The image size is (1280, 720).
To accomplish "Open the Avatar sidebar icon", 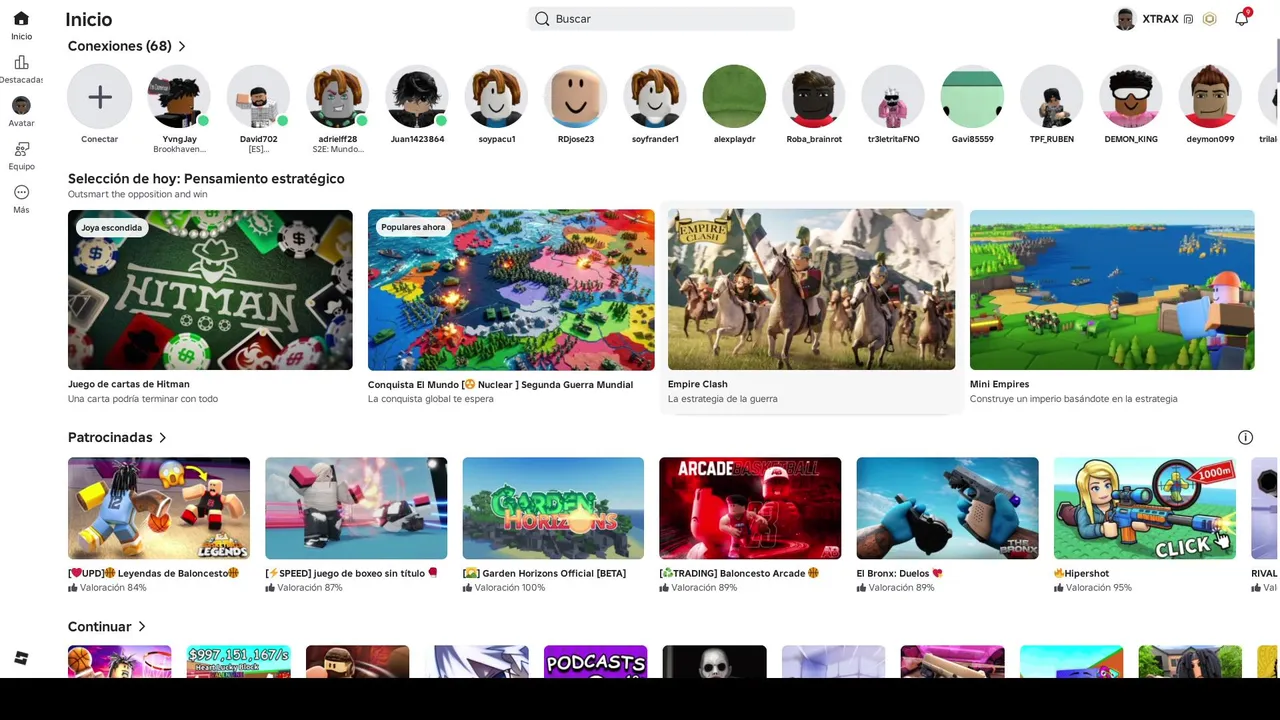I will coord(21,106).
